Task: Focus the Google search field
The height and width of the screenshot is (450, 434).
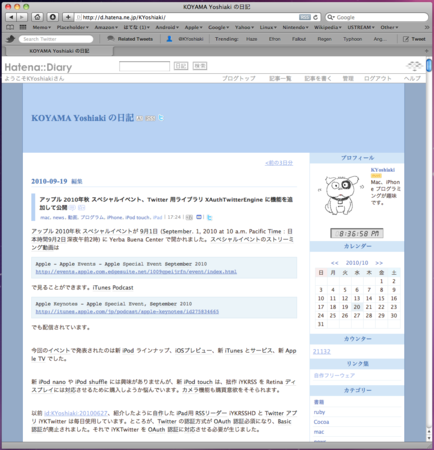Action: point(377,17)
